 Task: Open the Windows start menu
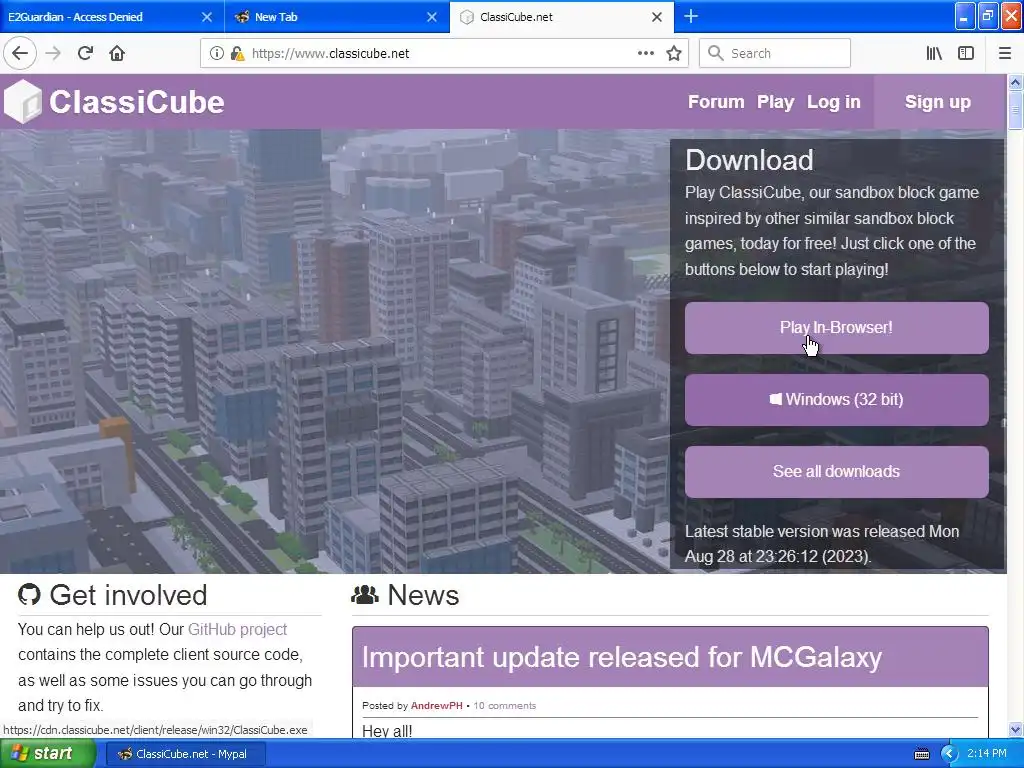point(48,754)
